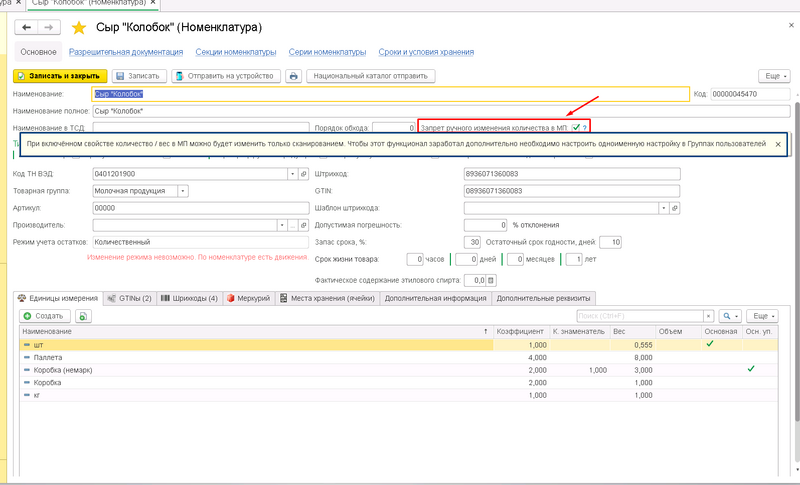Open Серии номенклатуры link
Screen dimensions: 800x485
(328, 52)
